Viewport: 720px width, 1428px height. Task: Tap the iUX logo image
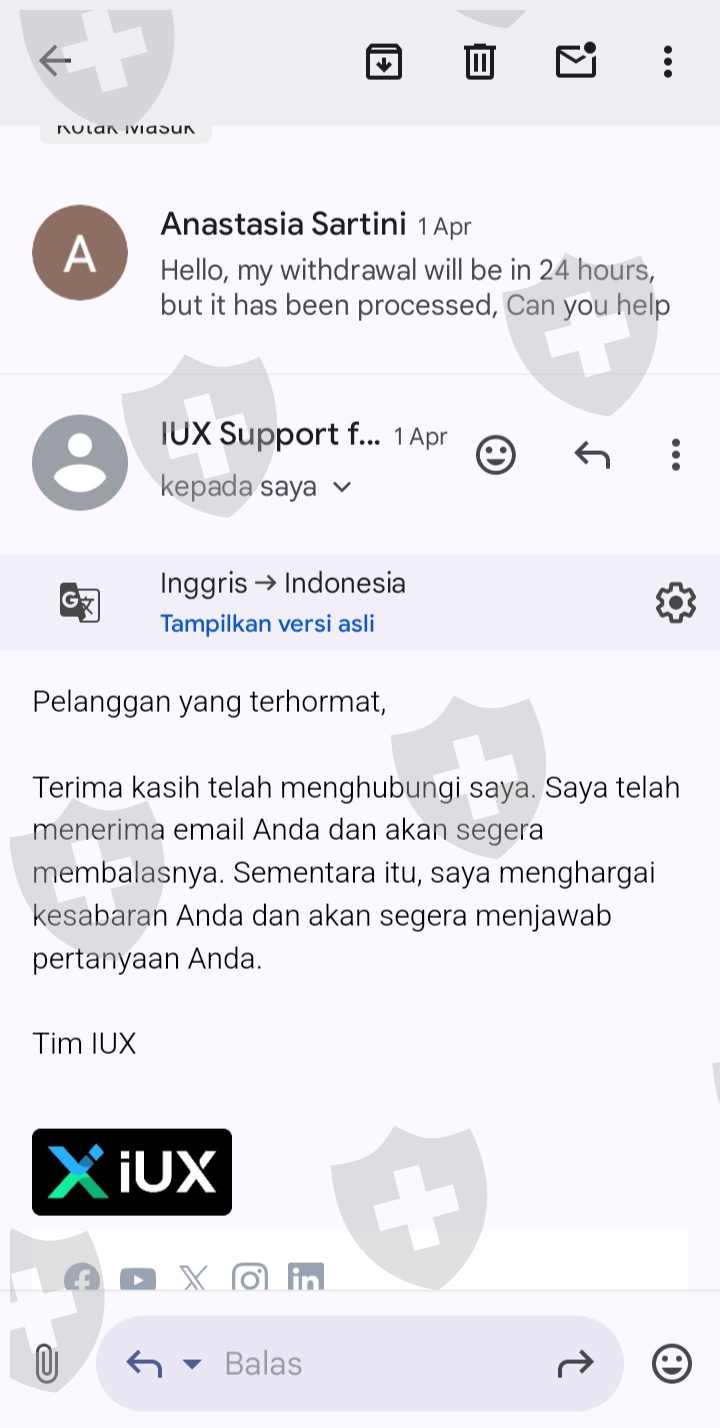[x=132, y=1172]
